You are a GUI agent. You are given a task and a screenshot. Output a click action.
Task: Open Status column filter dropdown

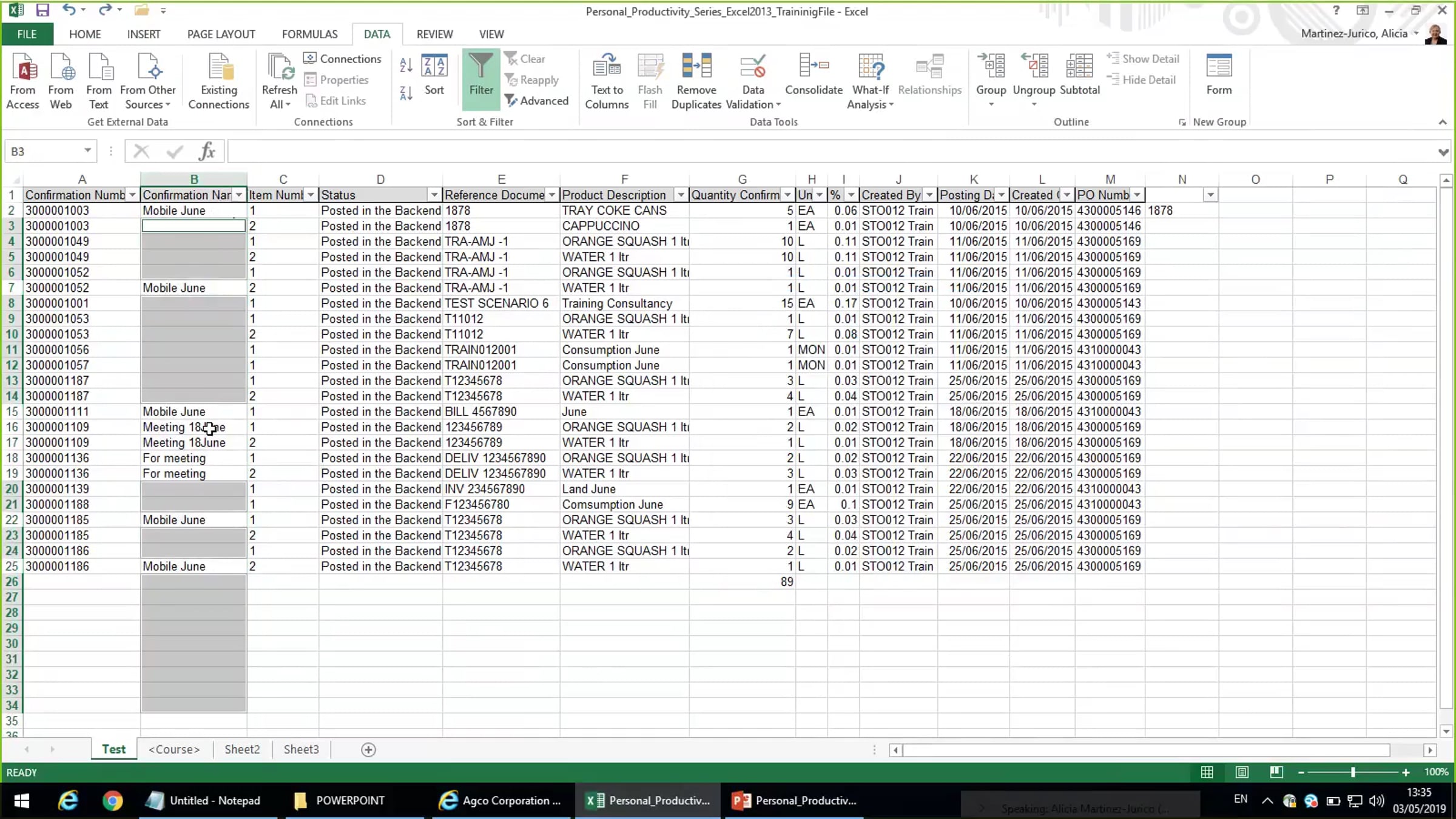pyautogui.click(x=434, y=195)
